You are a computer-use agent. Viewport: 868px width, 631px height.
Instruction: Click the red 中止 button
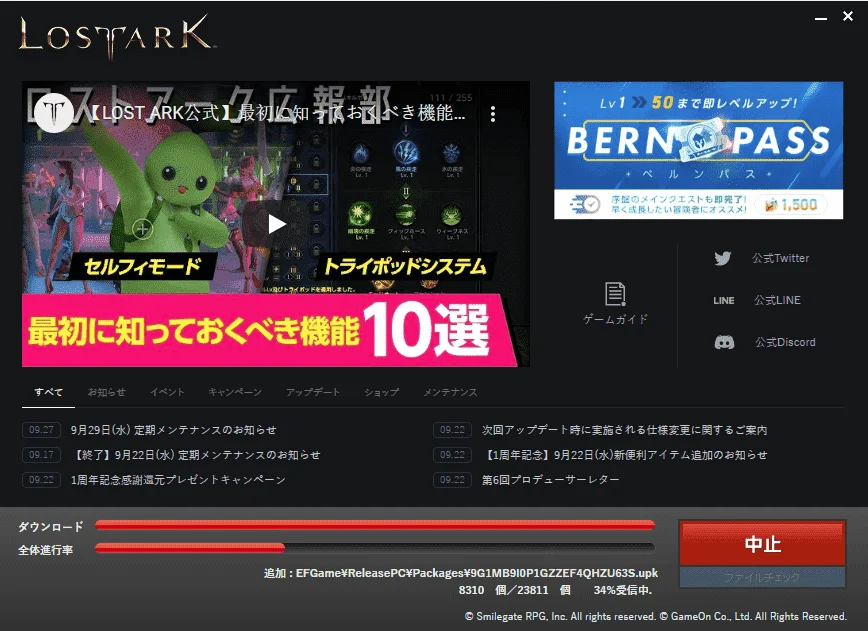coord(762,544)
